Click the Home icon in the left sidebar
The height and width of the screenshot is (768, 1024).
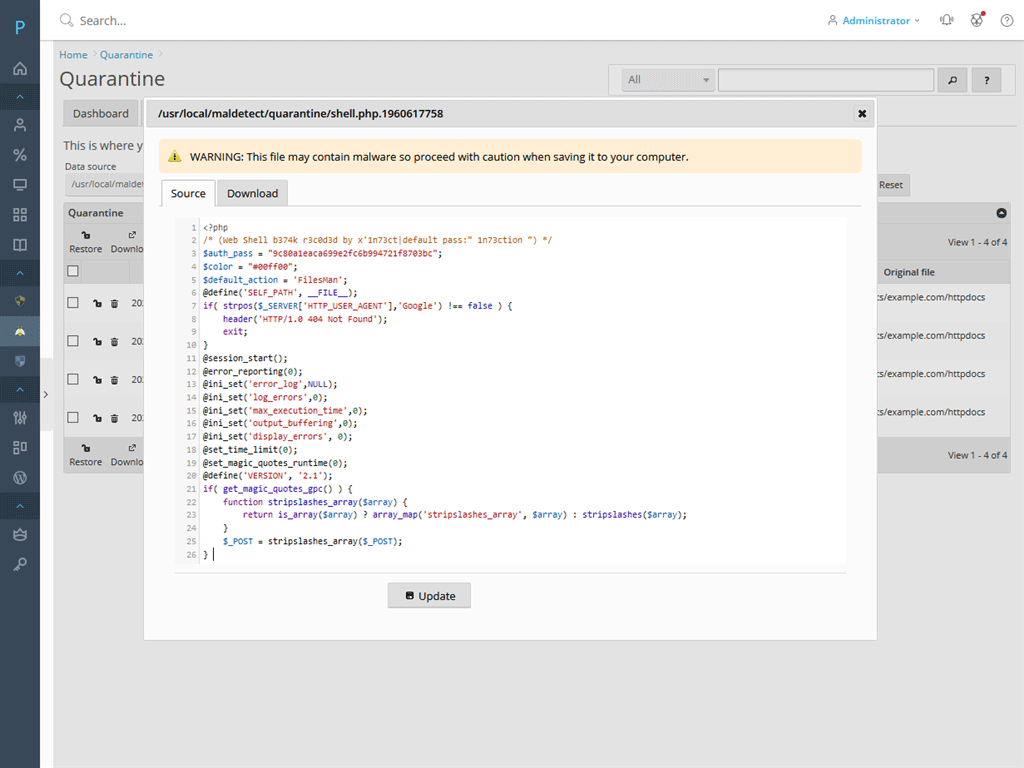pos(20,69)
